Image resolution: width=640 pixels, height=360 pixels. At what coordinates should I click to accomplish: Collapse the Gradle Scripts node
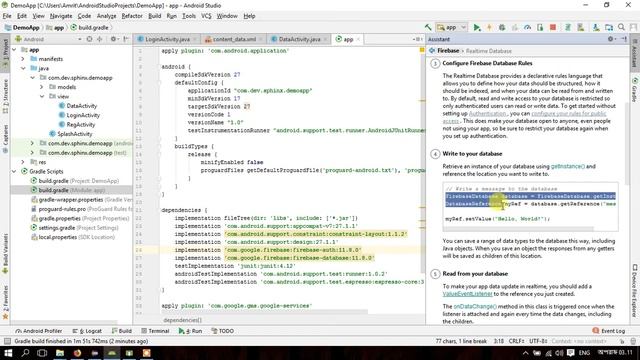pyautogui.click(x=15, y=171)
